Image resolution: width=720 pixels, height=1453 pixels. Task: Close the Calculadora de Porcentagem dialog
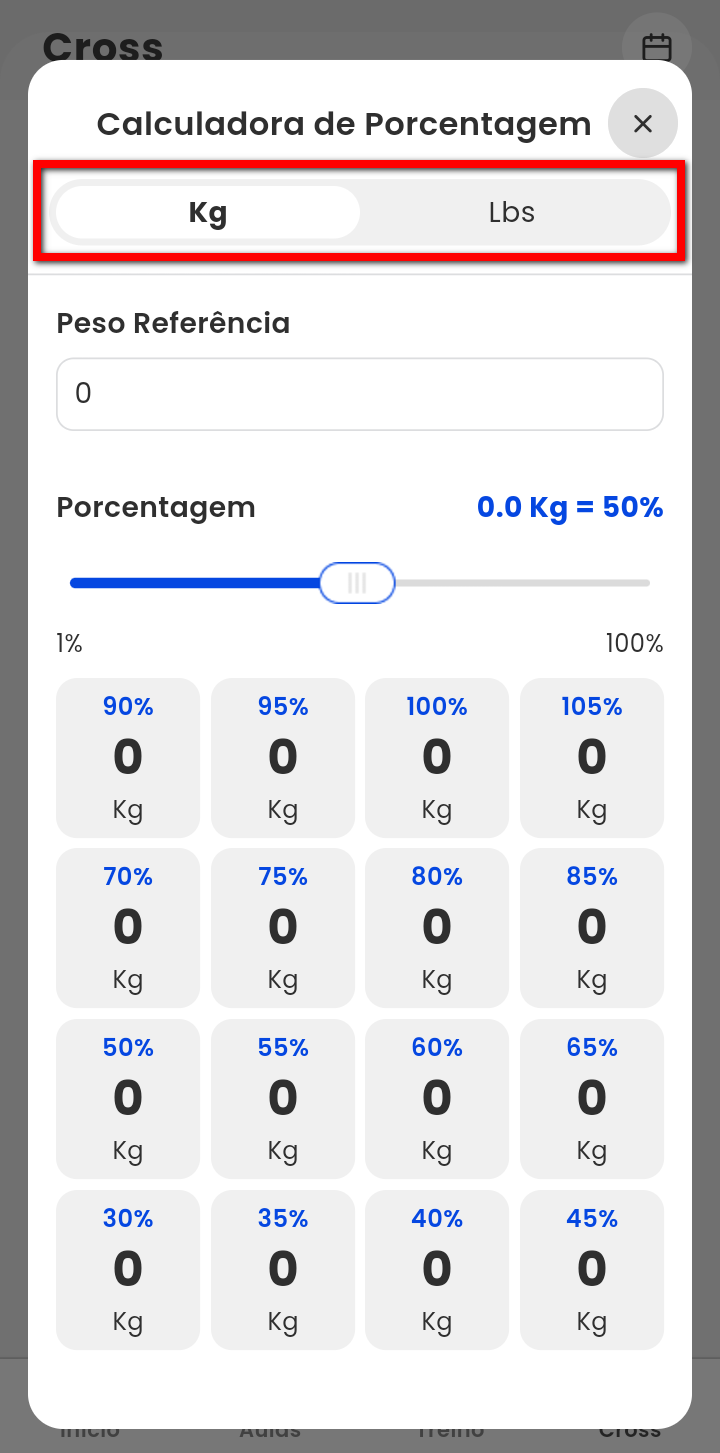click(x=643, y=123)
